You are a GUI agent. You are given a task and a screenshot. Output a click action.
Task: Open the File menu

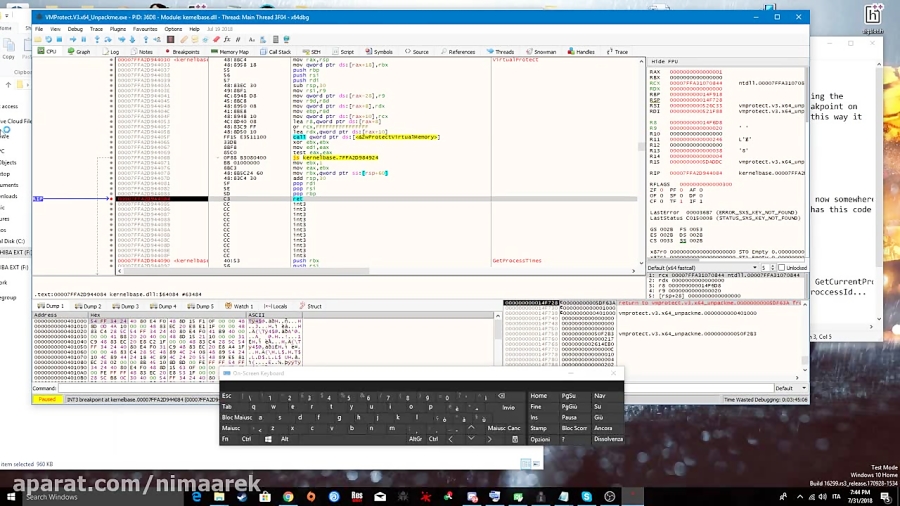click(x=38, y=29)
